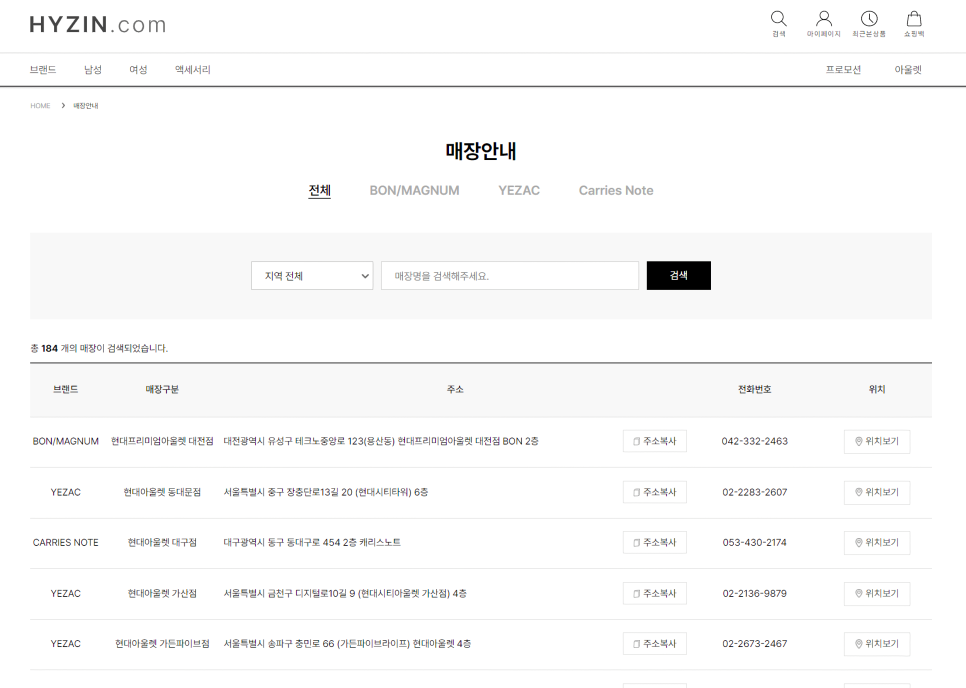Image resolution: width=966 pixels, height=688 pixels.
Task: Click the 서울특별시 송파구 충민로 66 address
Action: [347, 644]
